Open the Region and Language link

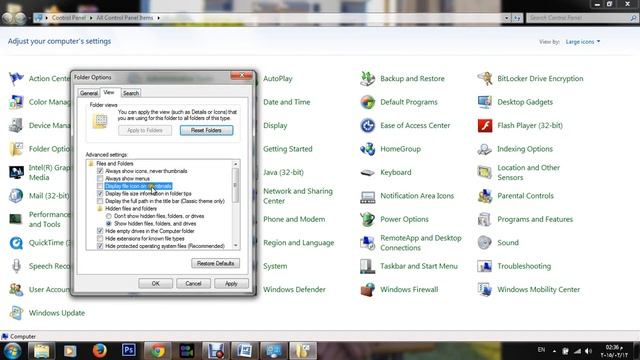(298, 243)
